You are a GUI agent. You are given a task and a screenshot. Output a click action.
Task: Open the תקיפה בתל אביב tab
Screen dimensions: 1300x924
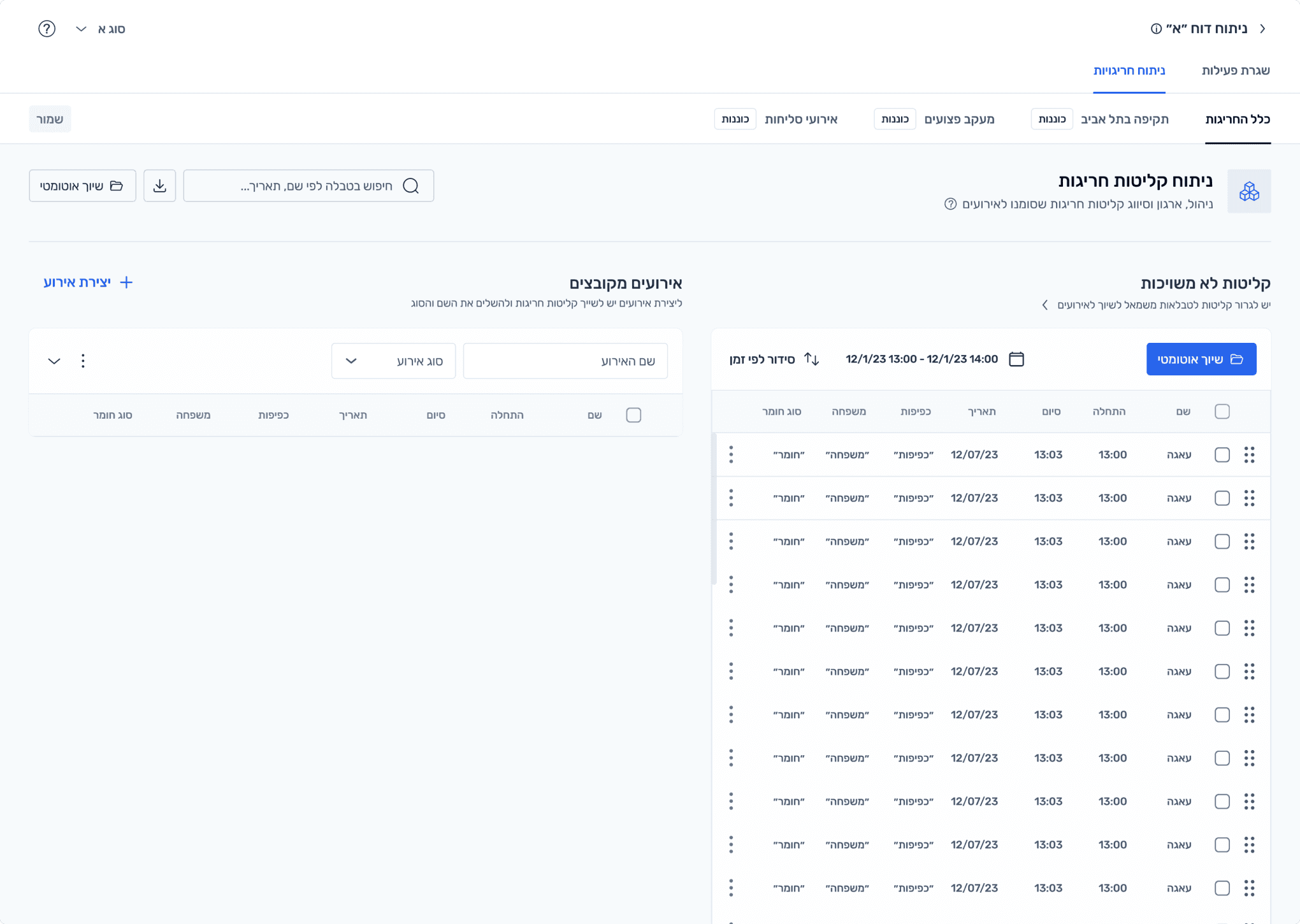(1124, 119)
